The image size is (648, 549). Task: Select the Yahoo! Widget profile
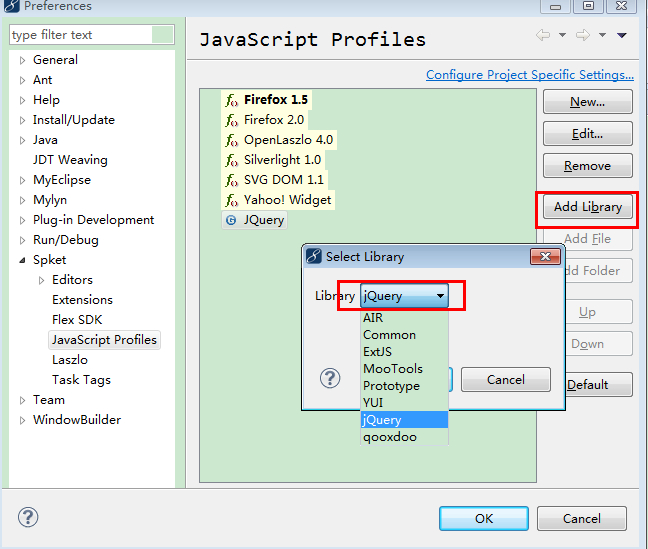click(x=278, y=200)
